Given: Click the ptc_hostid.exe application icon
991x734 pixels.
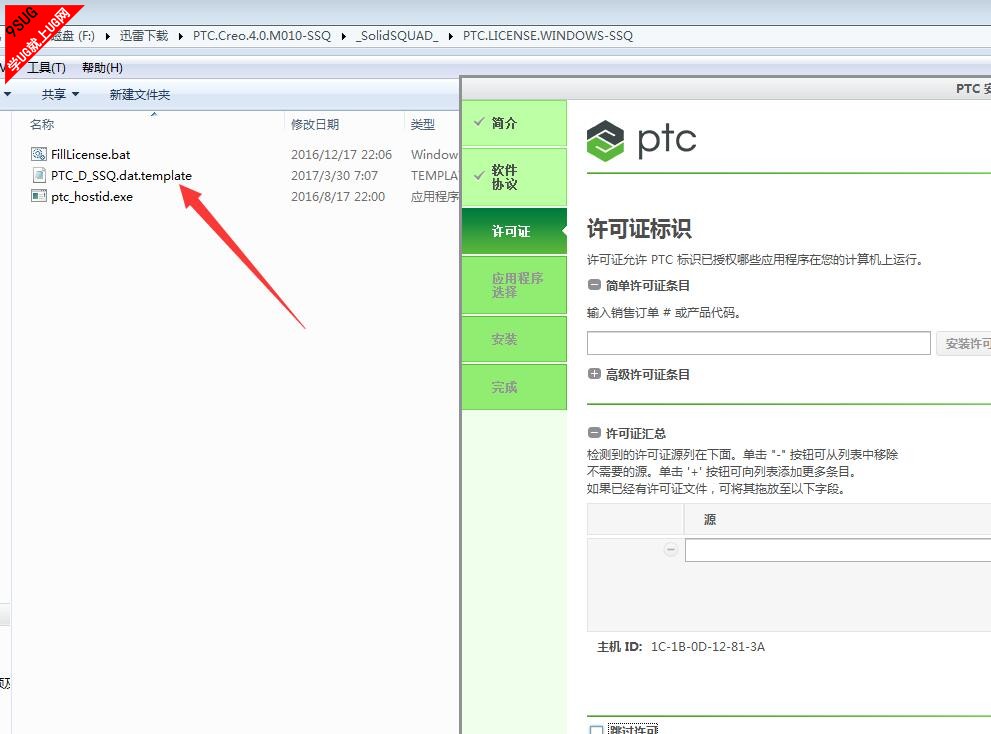Looking at the screenshot, I should (x=39, y=196).
